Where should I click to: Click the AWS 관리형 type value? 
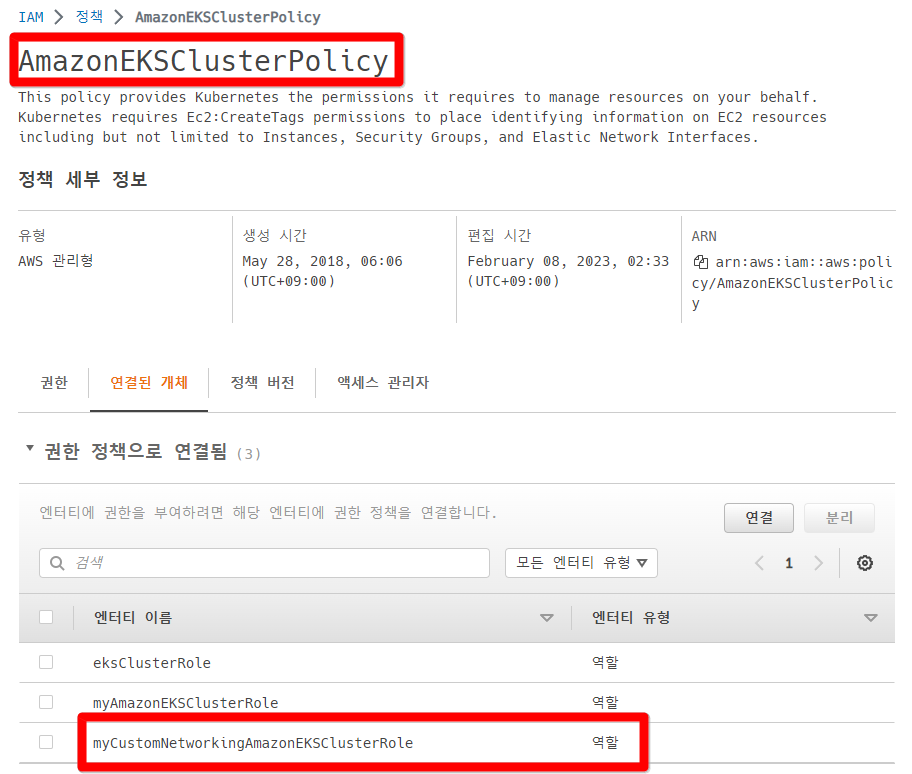click(x=56, y=261)
